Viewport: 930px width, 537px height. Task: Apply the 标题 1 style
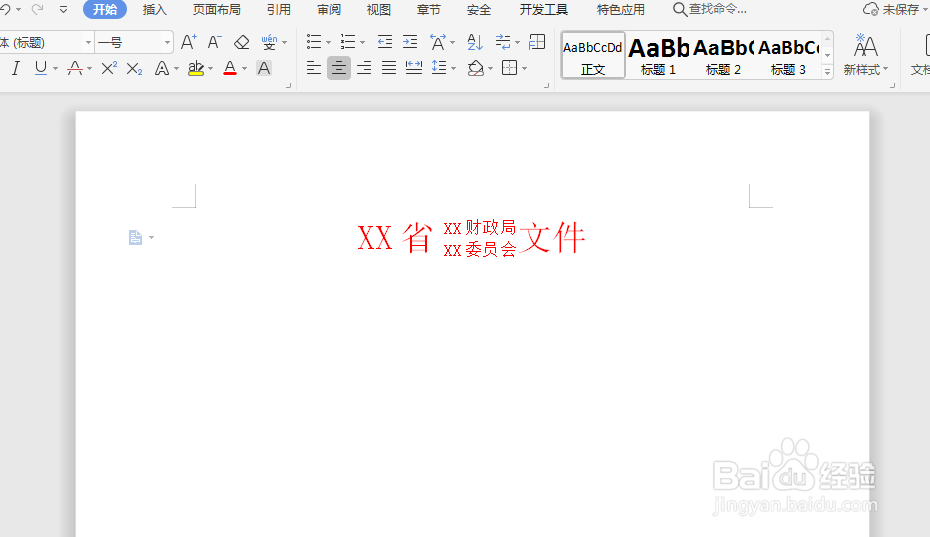pos(658,55)
